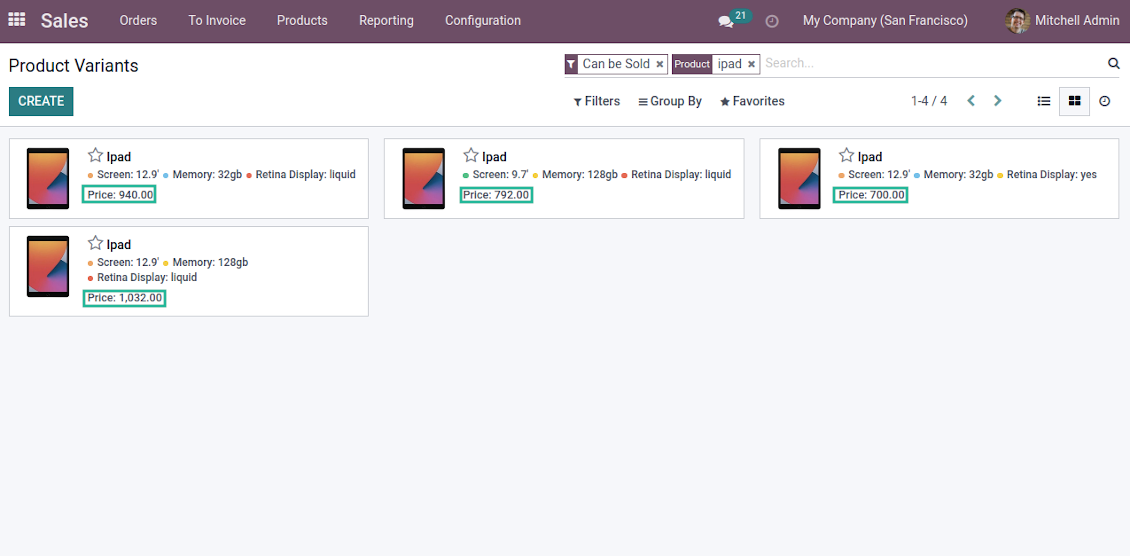Switch to list view

pos(1044,101)
